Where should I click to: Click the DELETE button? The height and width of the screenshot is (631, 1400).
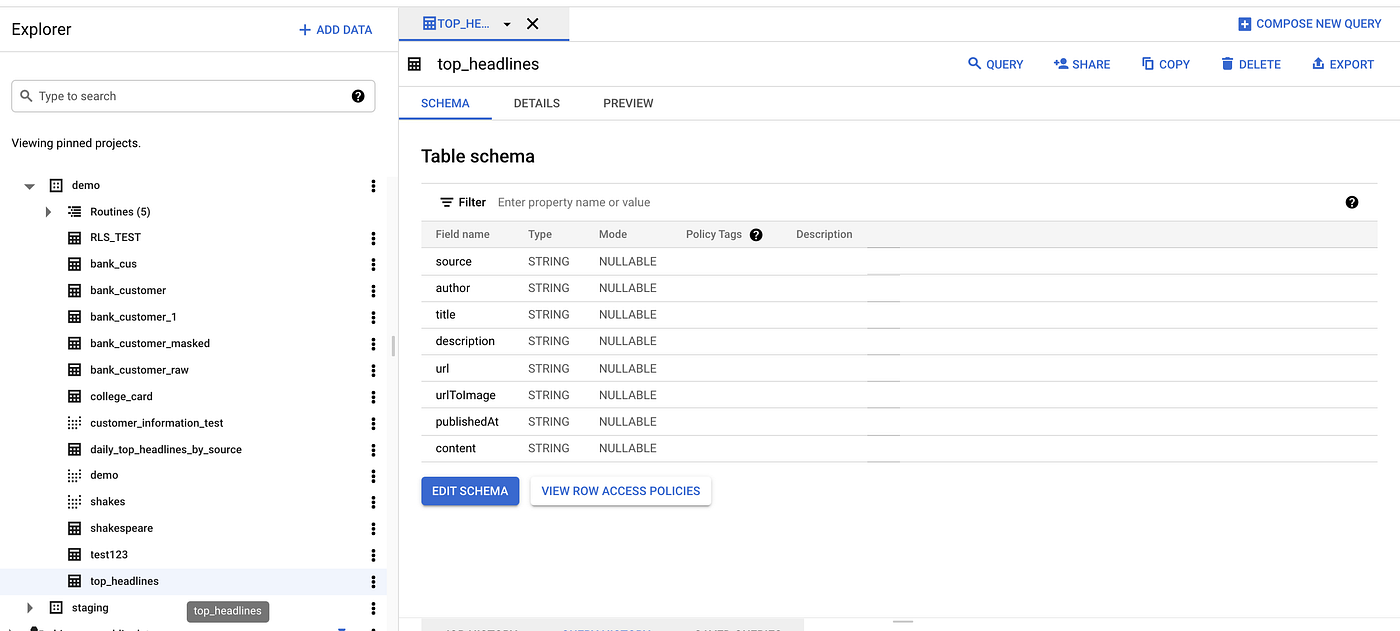[1250, 64]
